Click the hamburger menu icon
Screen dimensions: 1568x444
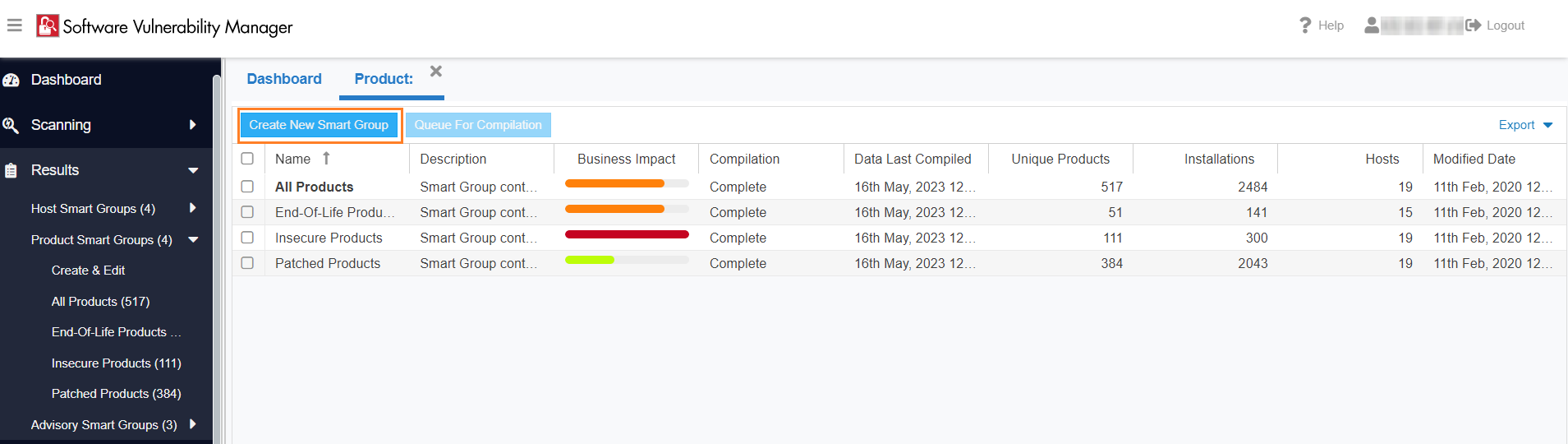coord(14,25)
